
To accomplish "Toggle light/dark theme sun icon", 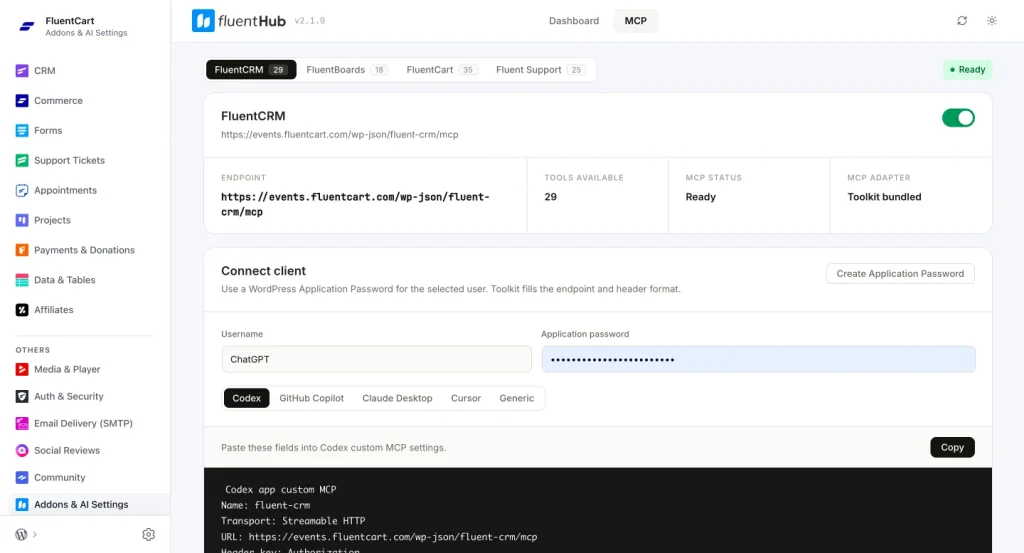I will [991, 21].
